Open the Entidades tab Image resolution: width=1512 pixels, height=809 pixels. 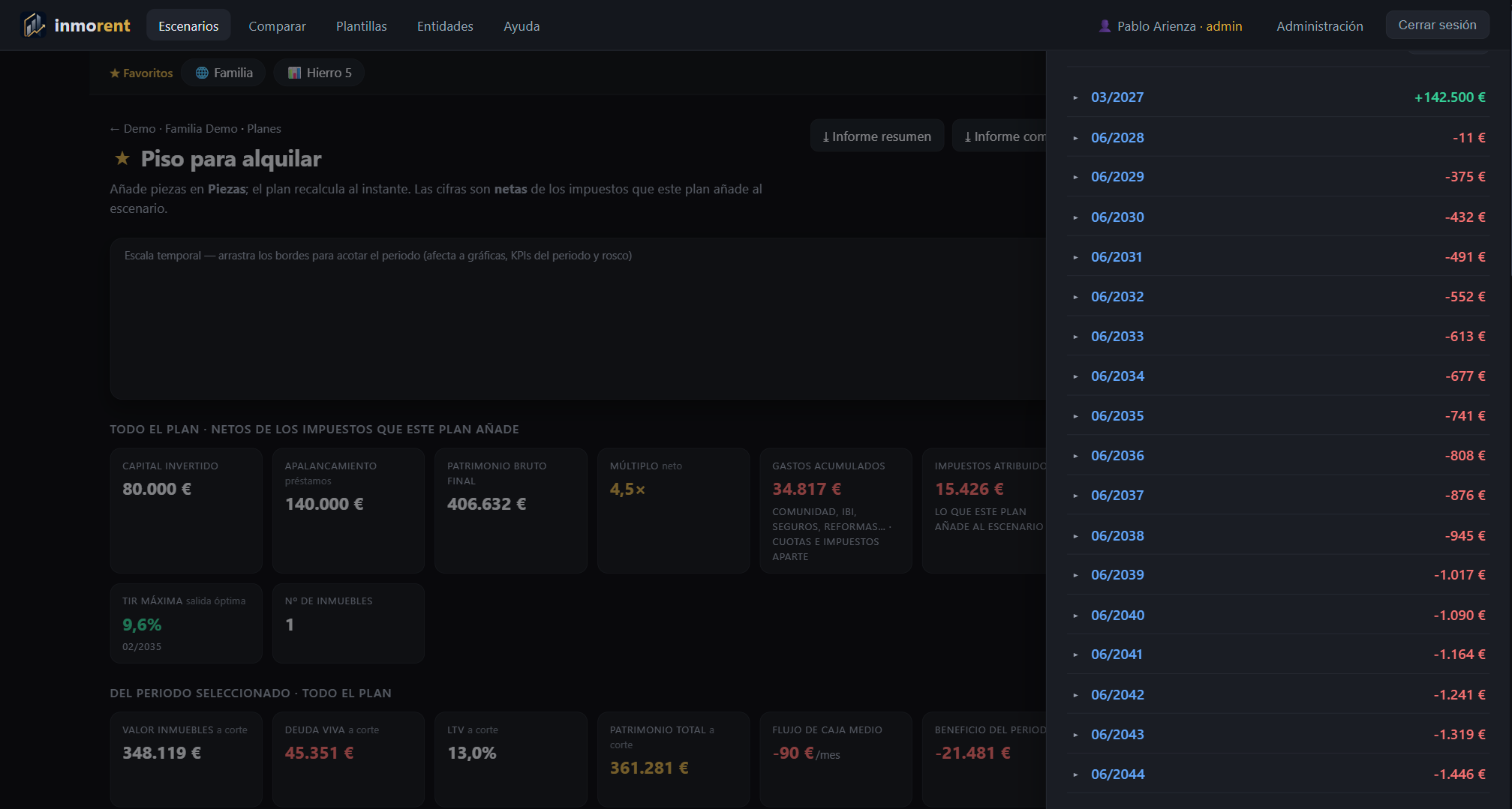(445, 26)
